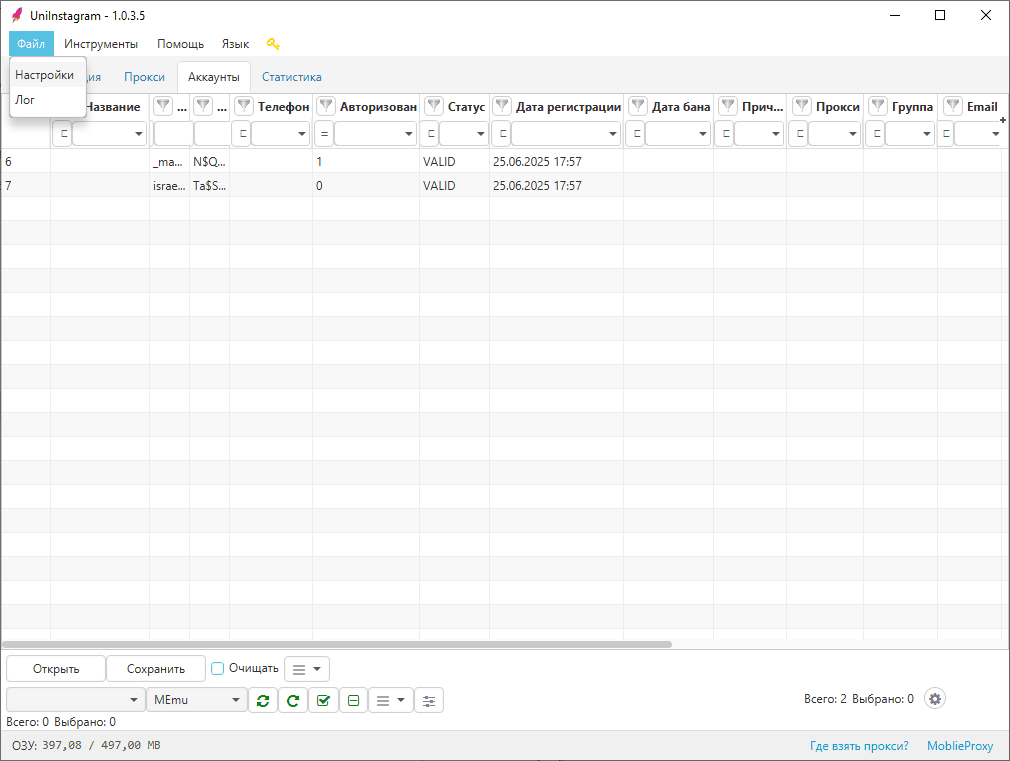
Task: Click the ОЗУ memory usage status text
Action: tap(86, 745)
